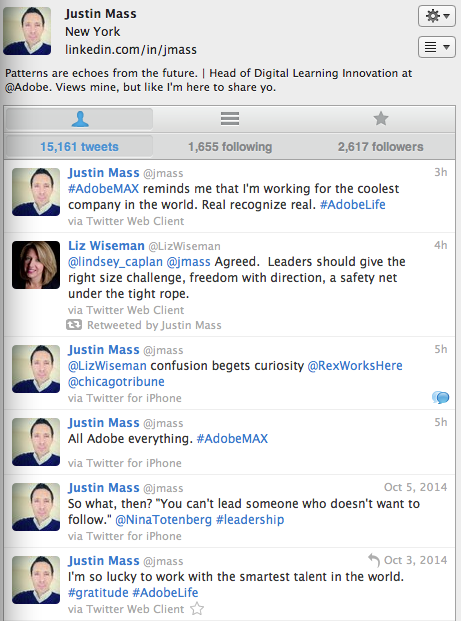
Task: Click avatar on the 3h AdobeMAX tweet
Action: tap(36, 192)
